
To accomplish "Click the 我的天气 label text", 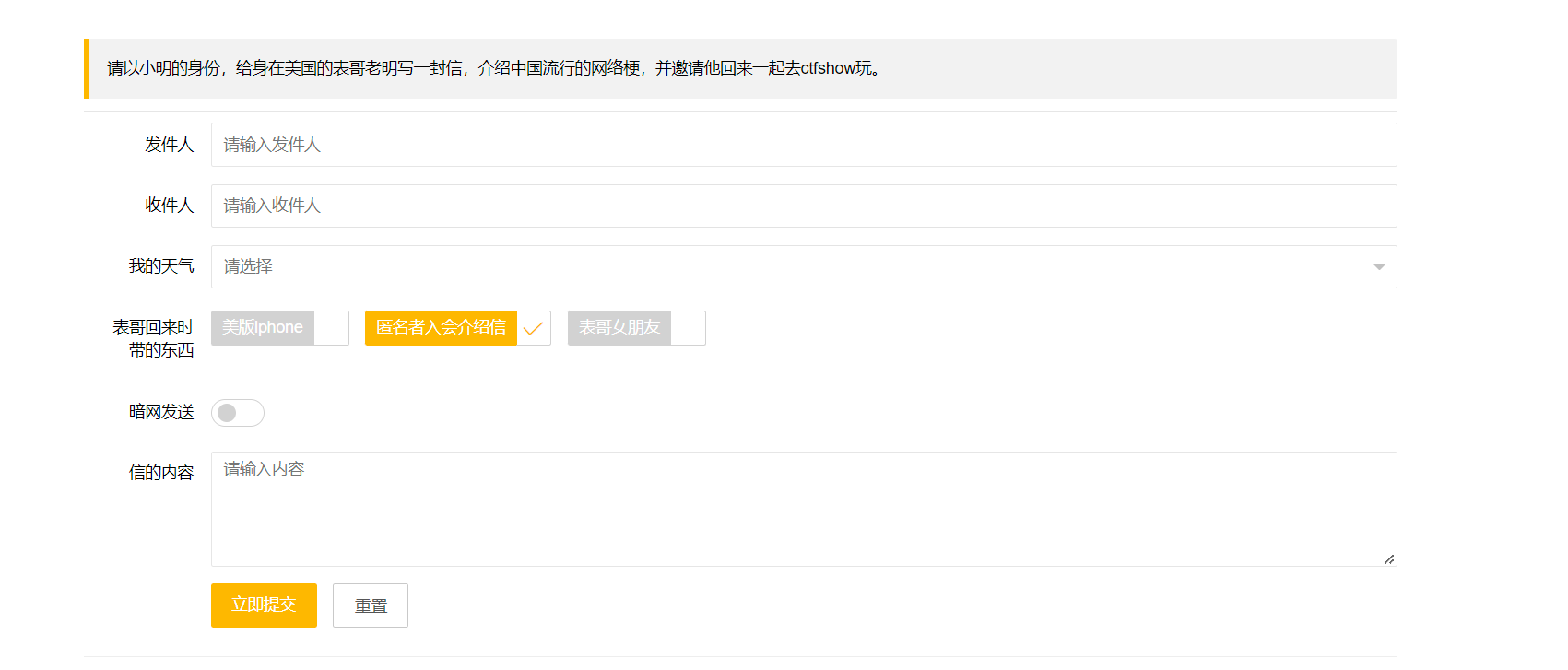I will (x=161, y=266).
